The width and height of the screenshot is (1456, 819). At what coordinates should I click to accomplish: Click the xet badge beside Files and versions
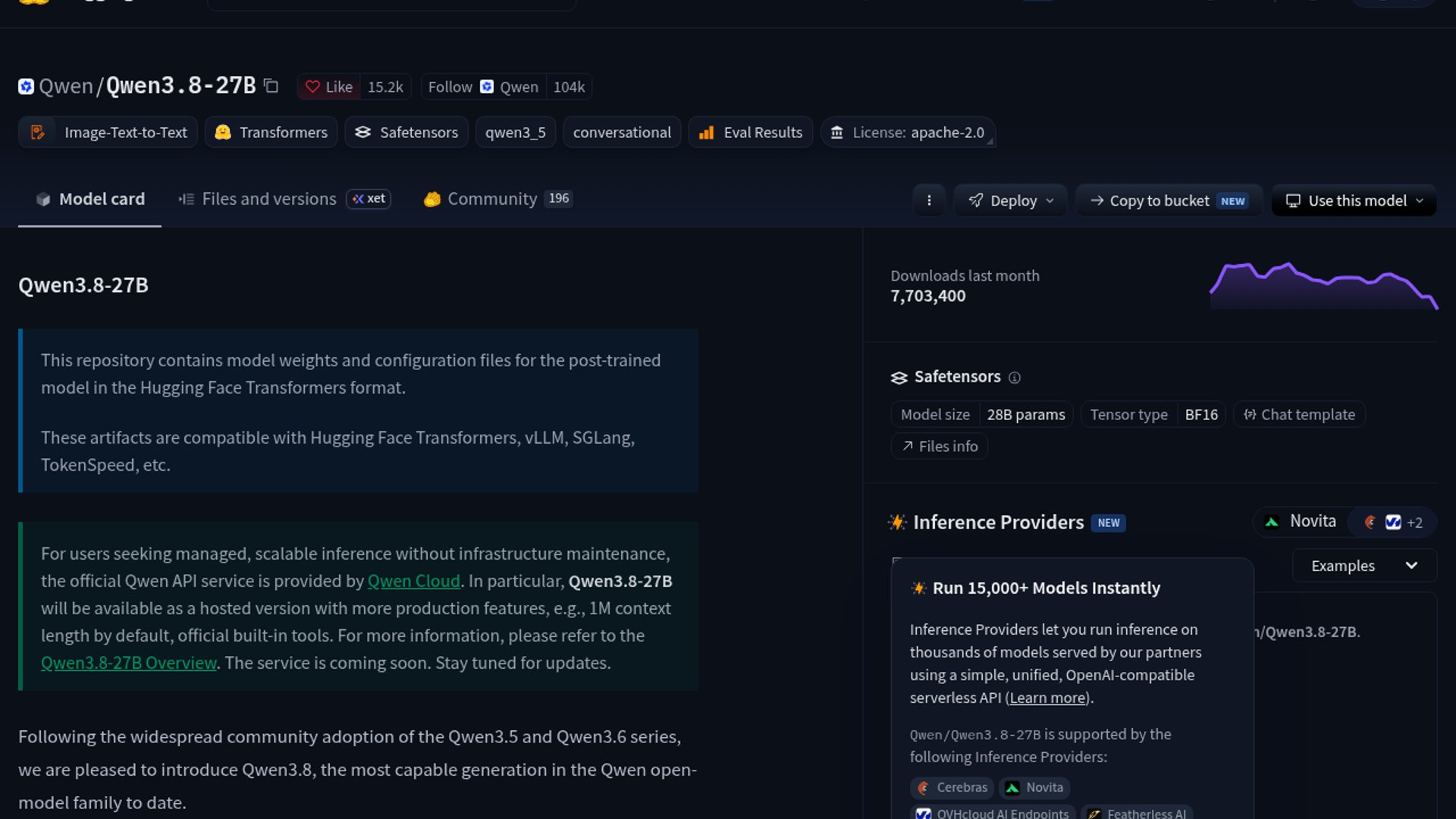coord(369,199)
